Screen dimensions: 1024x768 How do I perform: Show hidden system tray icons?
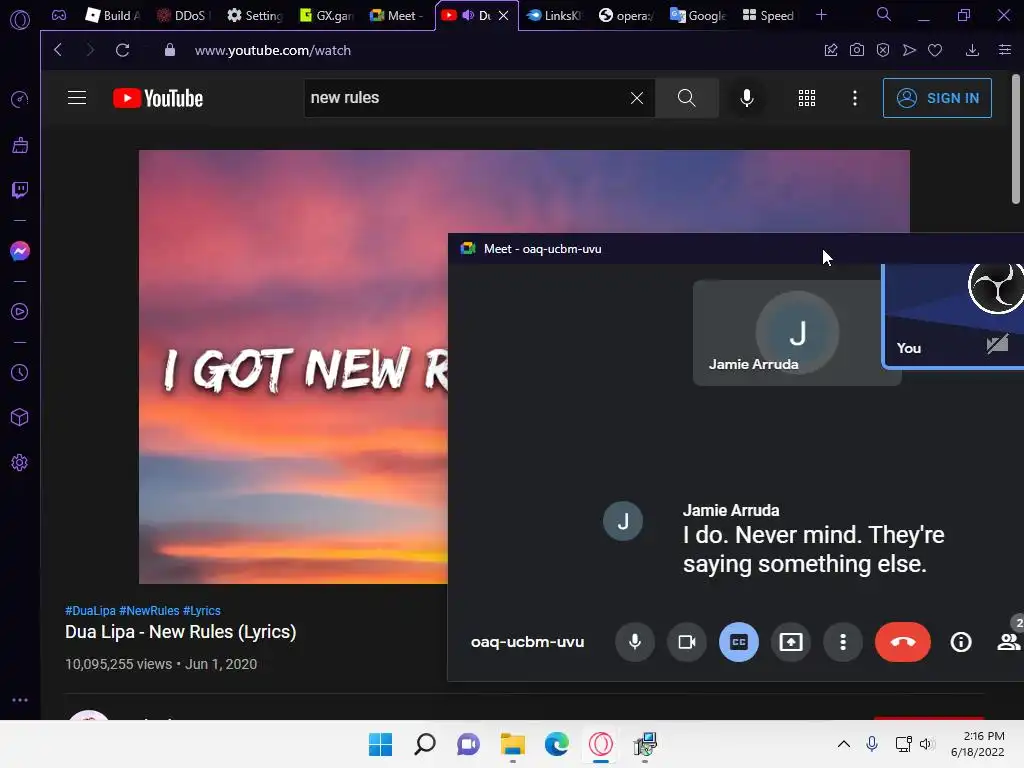coord(844,744)
